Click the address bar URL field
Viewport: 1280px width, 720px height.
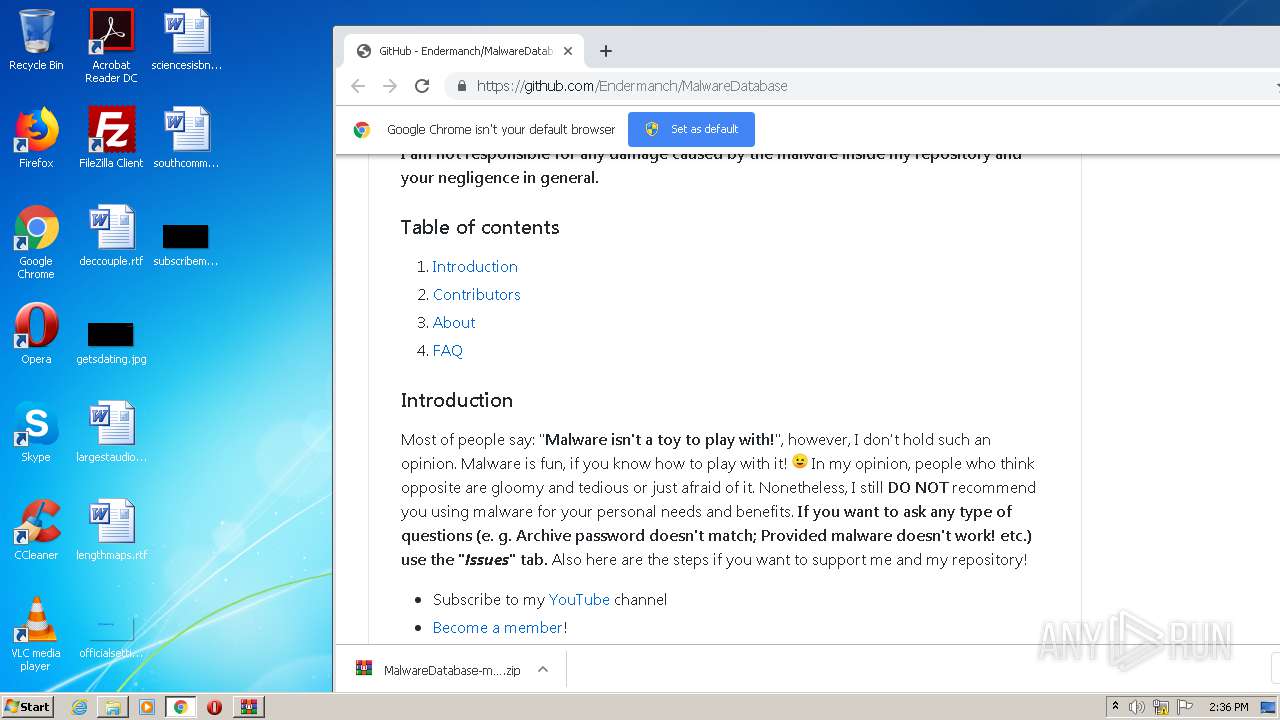click(x=632, y=86)
